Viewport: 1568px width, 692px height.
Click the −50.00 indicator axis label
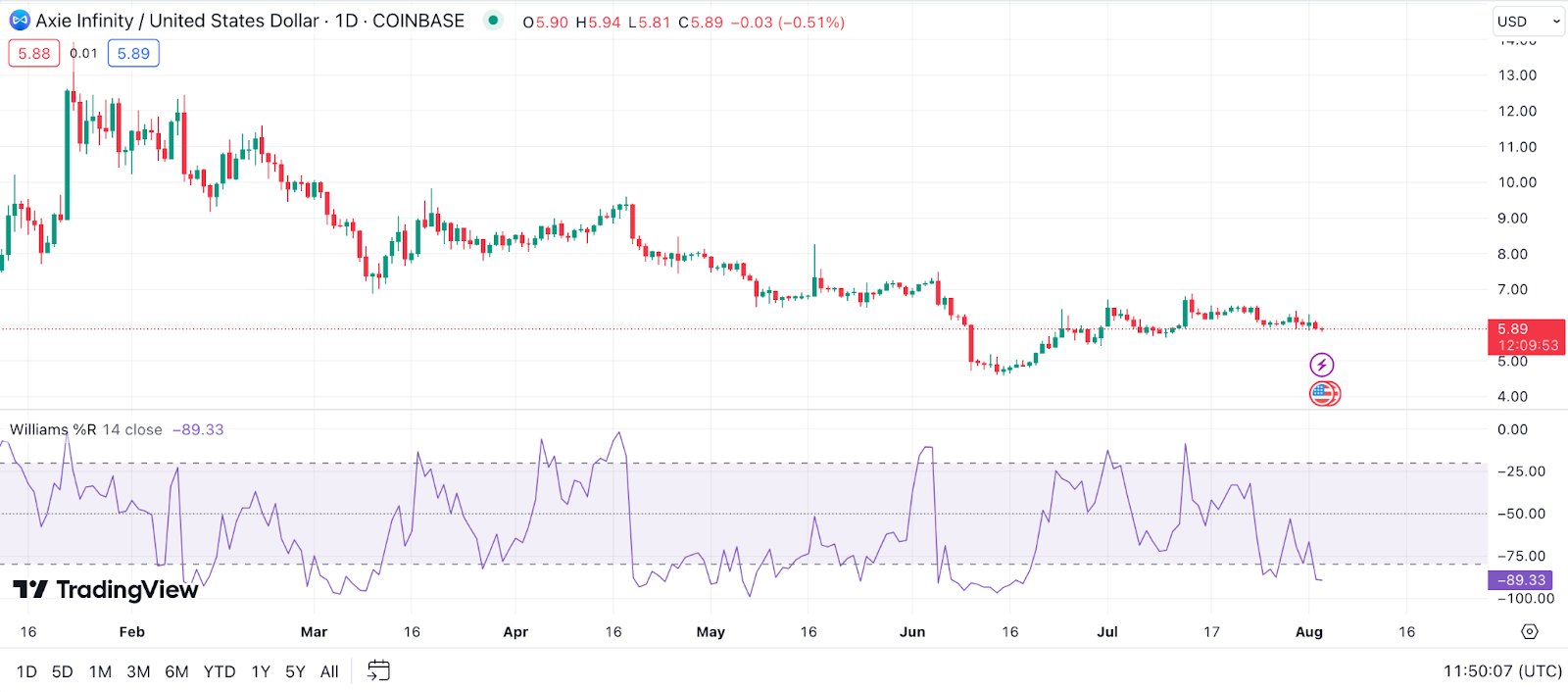(x=1521, y=514)
